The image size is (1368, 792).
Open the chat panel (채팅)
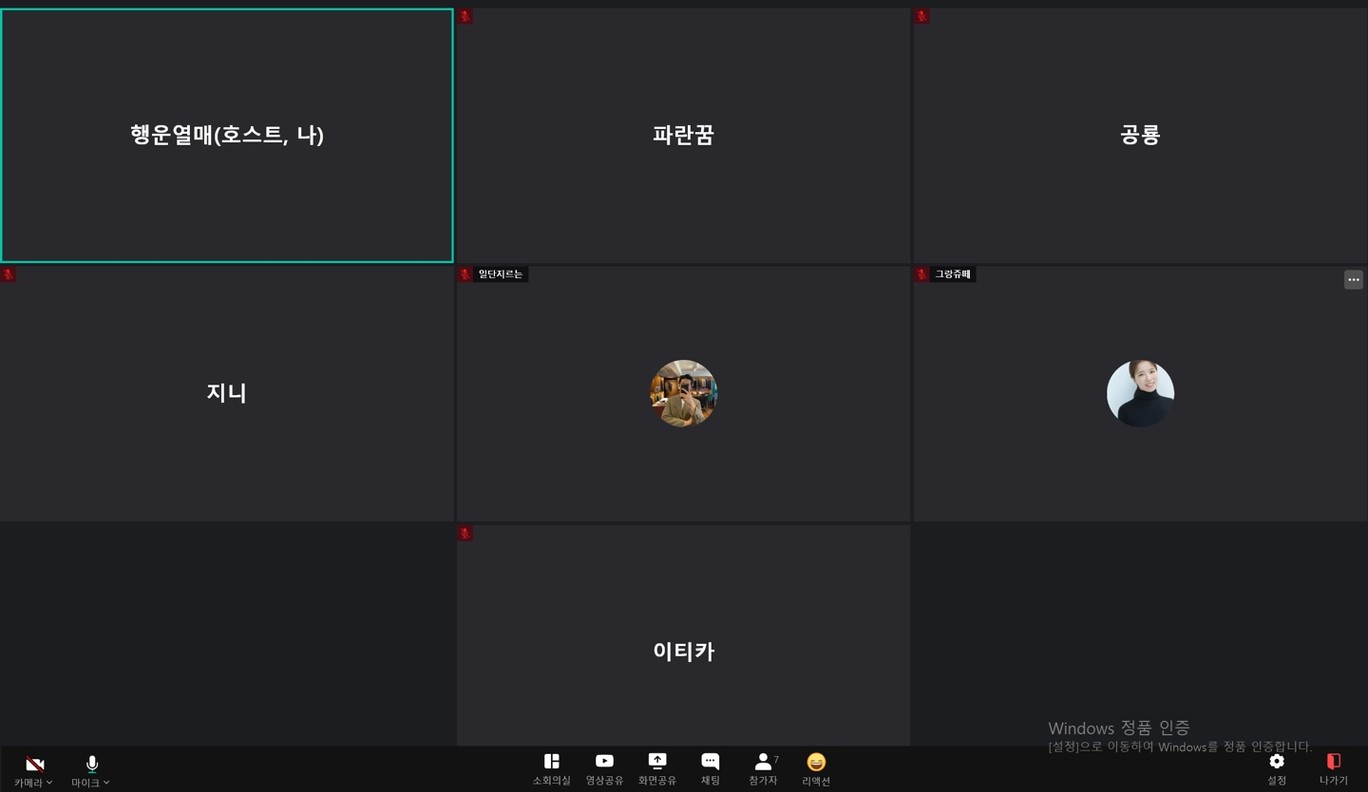coord(710,769)
